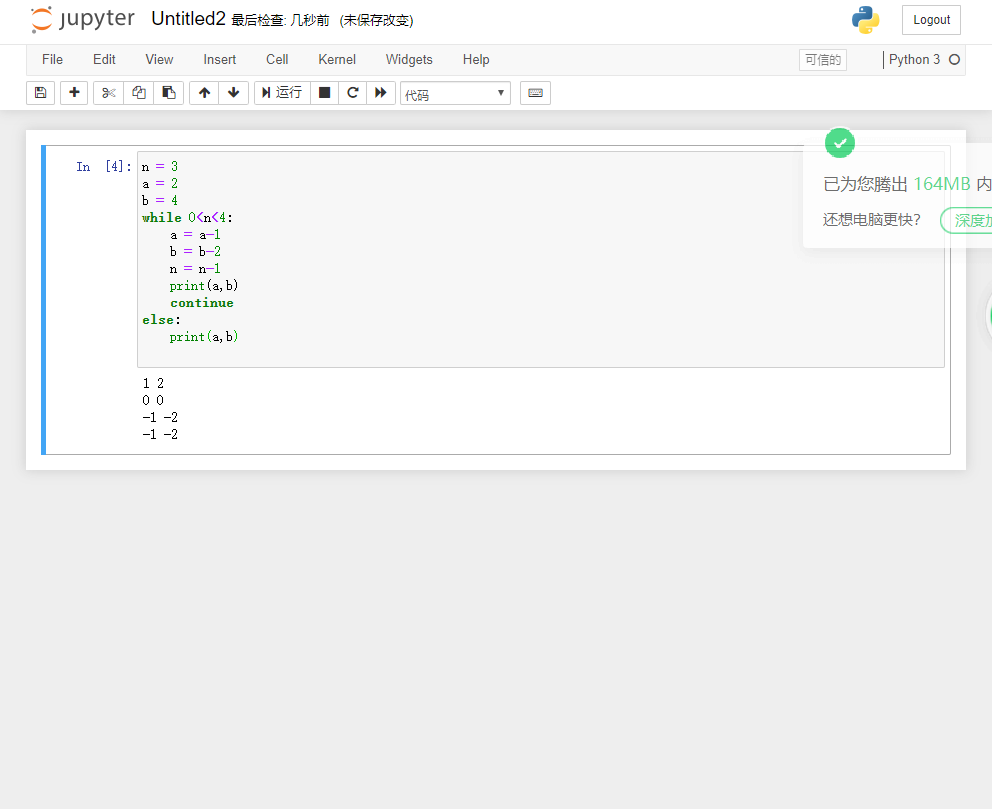992x809 pixels.
Task: Paste a cell with the paste icon
Action: [x=169, y=92]
